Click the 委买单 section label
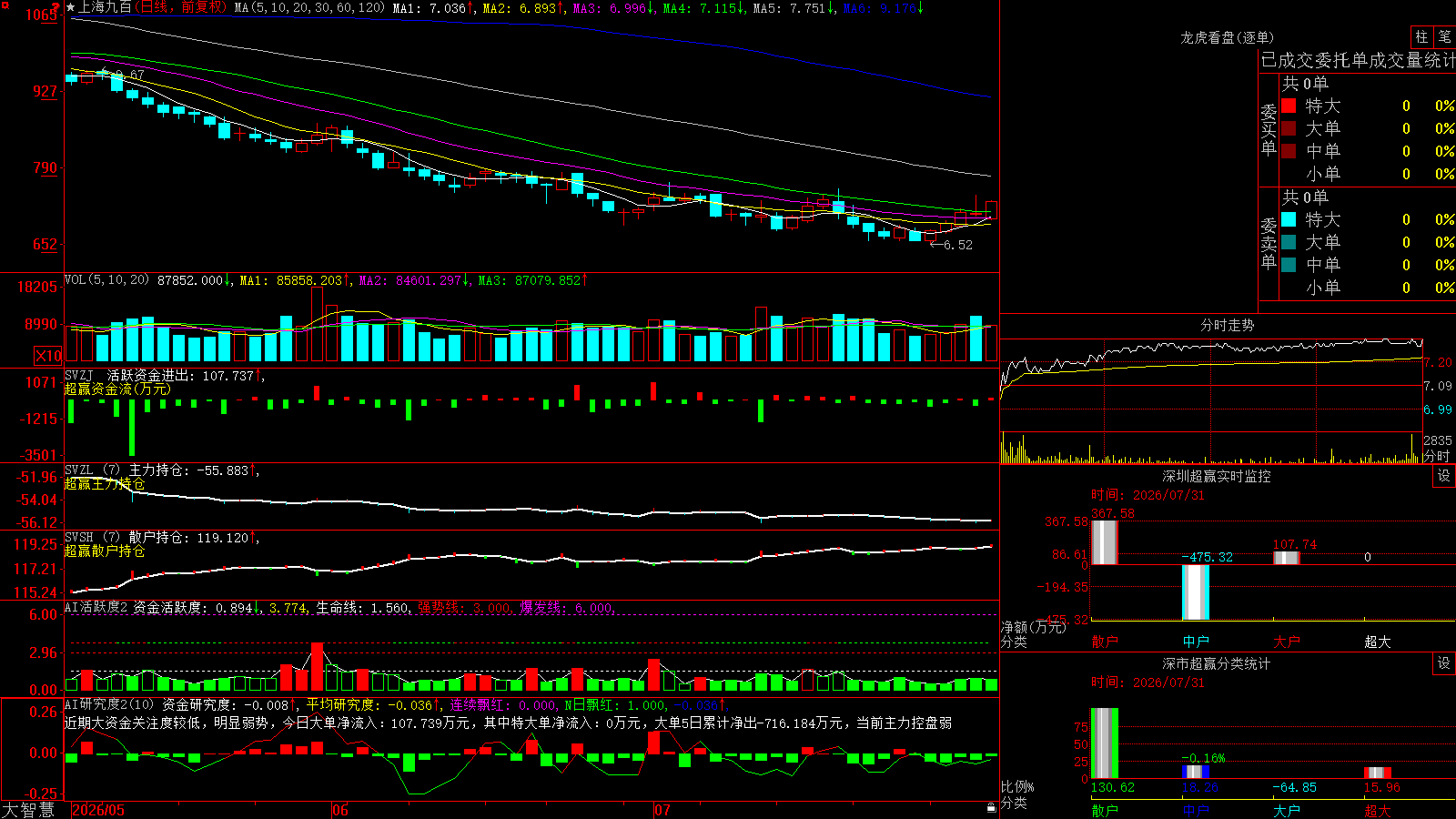The width and height of the screenshot is (1456, 819). 1269,129
